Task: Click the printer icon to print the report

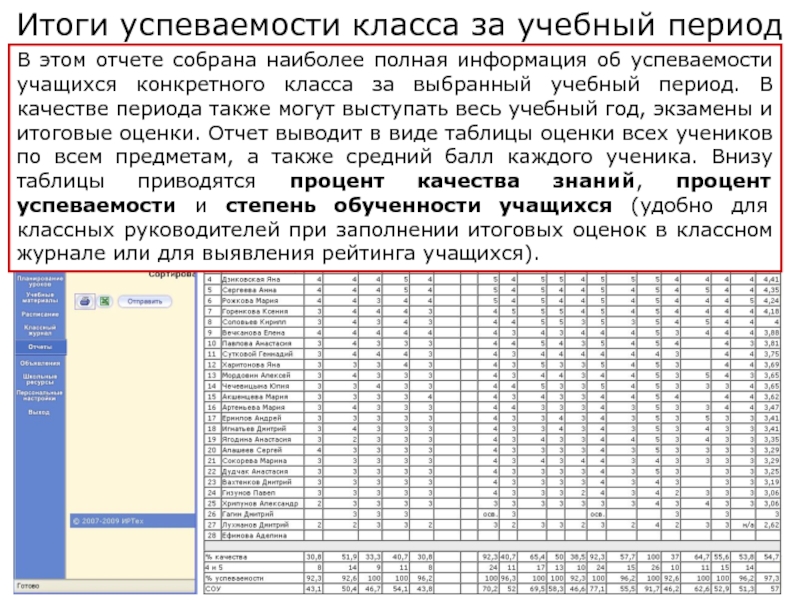Action: pyautogui.click(x=85, y=302)
